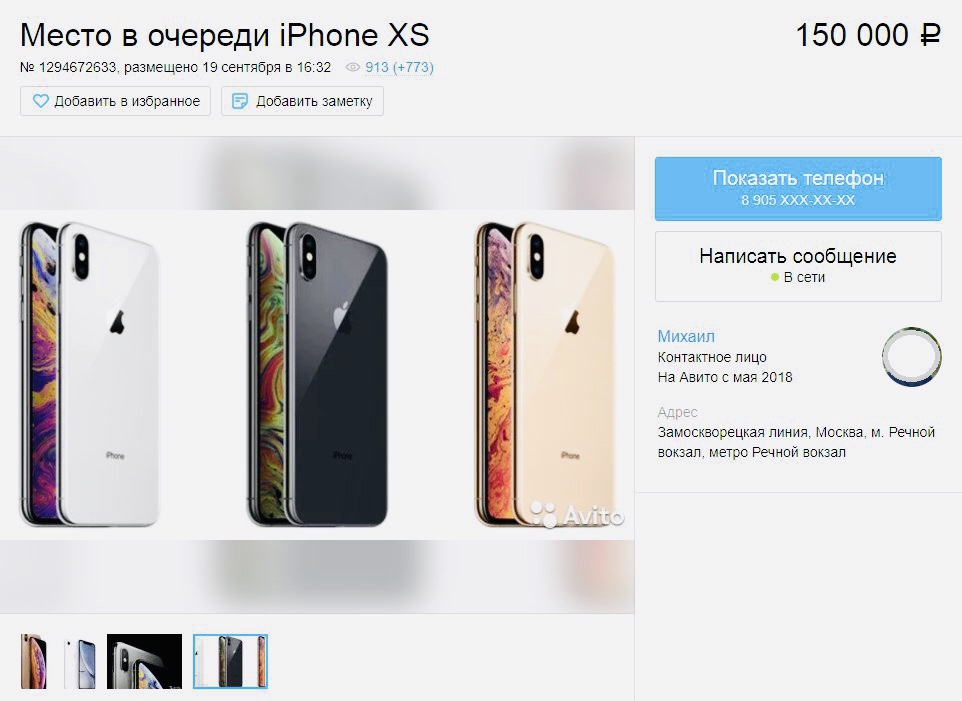Image resolution: width=962 pixels, height=701 pixels.
Task: Open Написать сообщение to message seller
Action: 798,266
